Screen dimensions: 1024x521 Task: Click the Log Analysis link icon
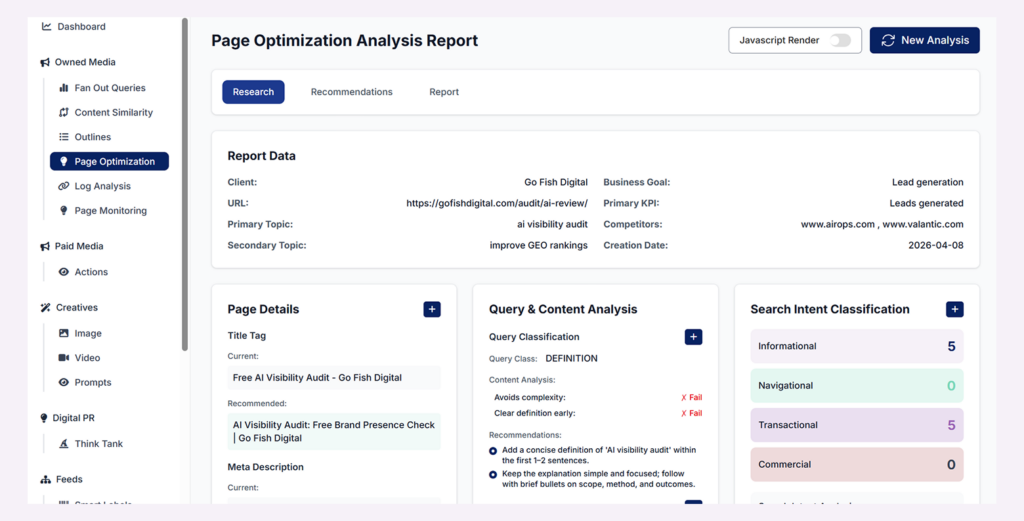pos(64,186)
